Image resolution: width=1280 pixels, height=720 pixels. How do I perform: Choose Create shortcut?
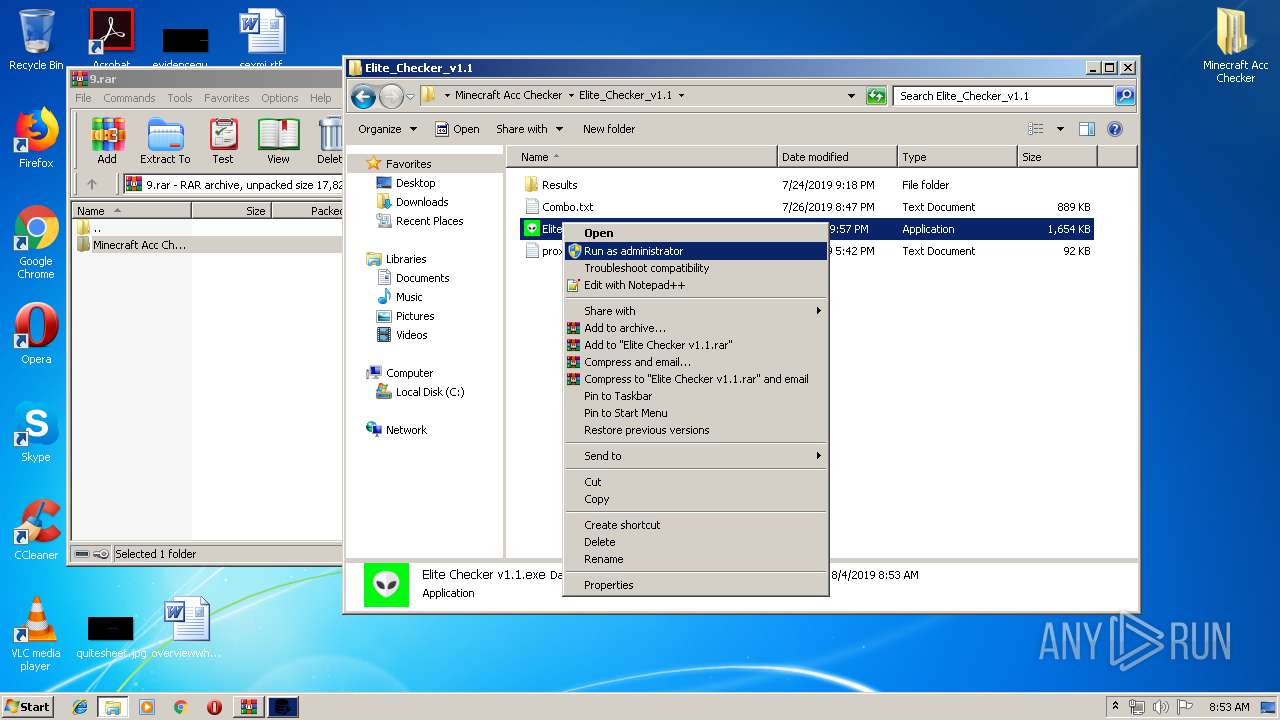click(696, 525)
